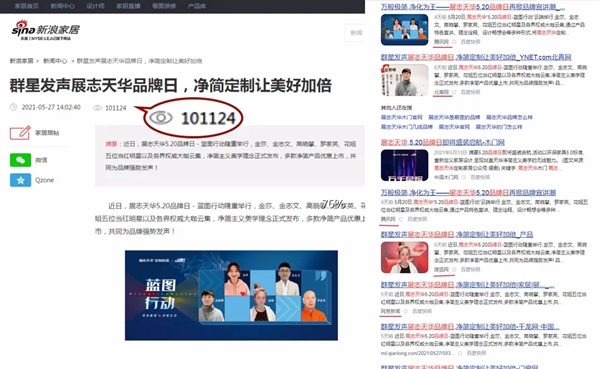Screen dimensions: 600x369
Task: Open 新闻中心 in the top navigation bar
Action: click(62, 6)
